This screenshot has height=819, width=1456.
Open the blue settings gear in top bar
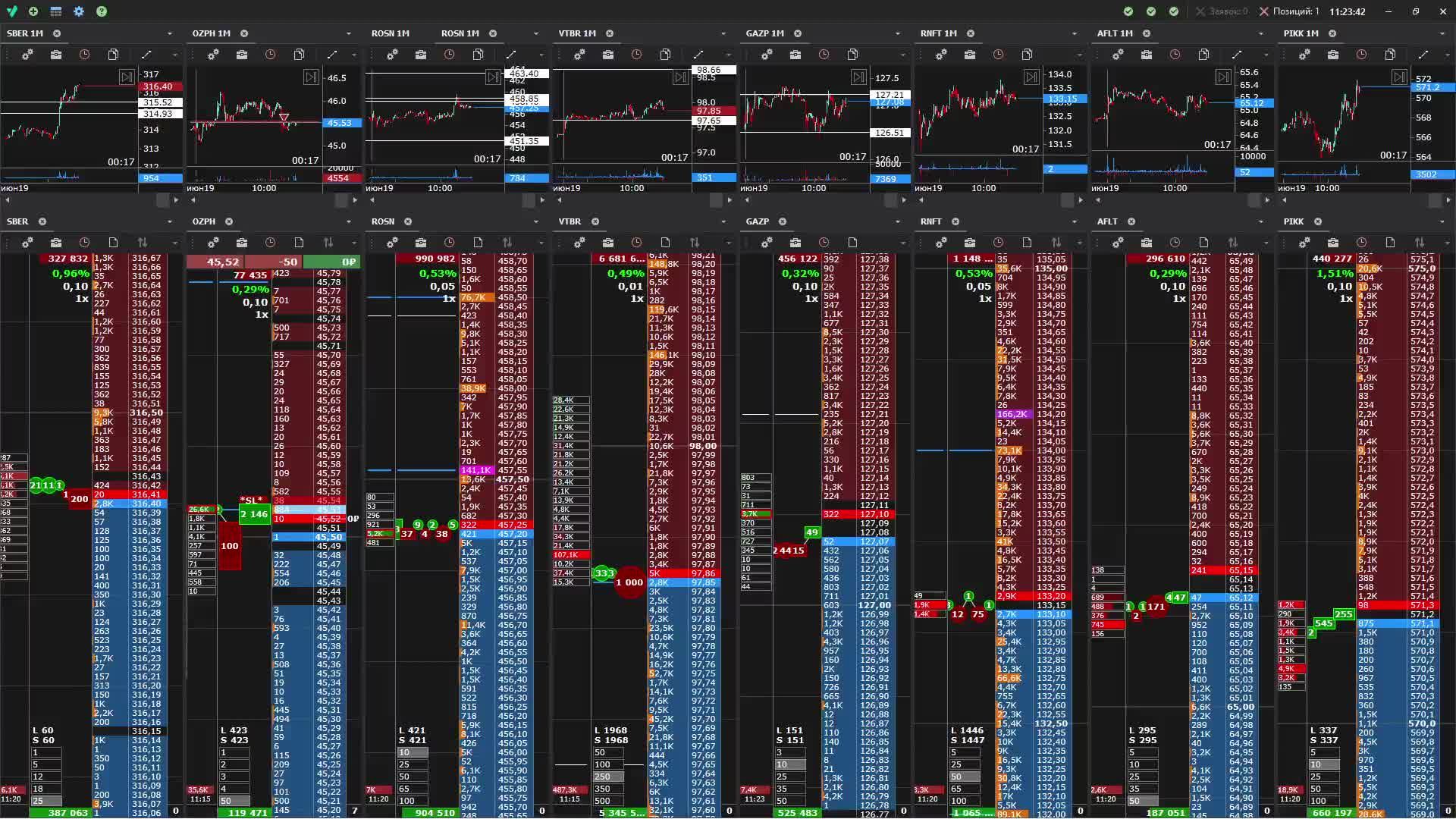coord(79,11)
